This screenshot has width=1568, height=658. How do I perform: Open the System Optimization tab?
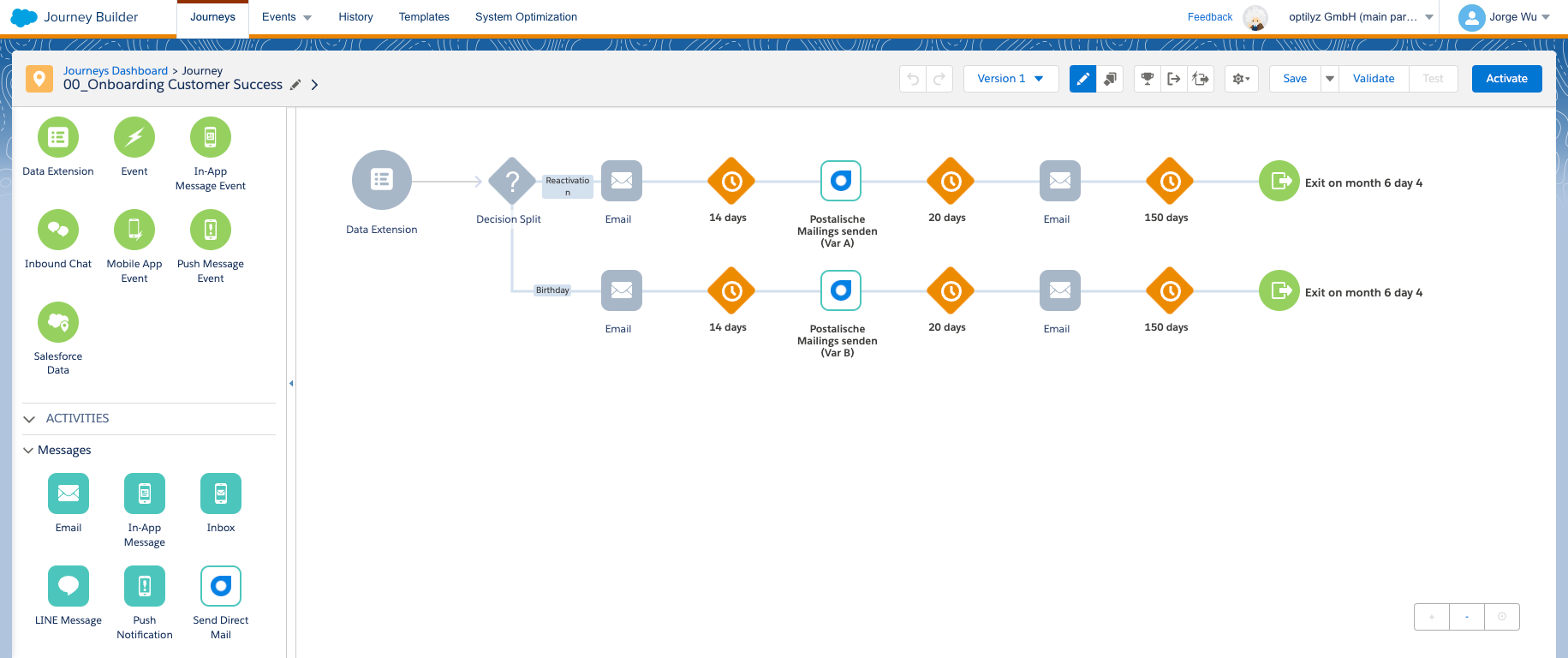(x=526, y=17)
